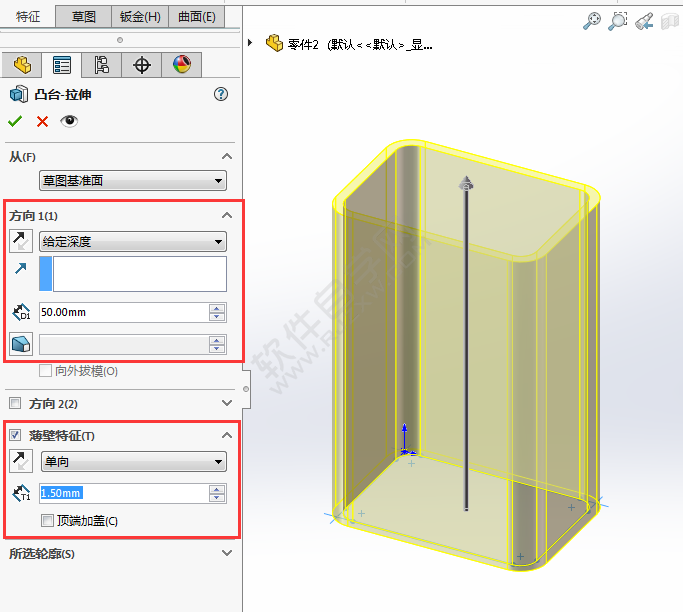This screenshot has width=683, height=612.
Task: Click the 50.00mm depth input field
Action: 124,312
